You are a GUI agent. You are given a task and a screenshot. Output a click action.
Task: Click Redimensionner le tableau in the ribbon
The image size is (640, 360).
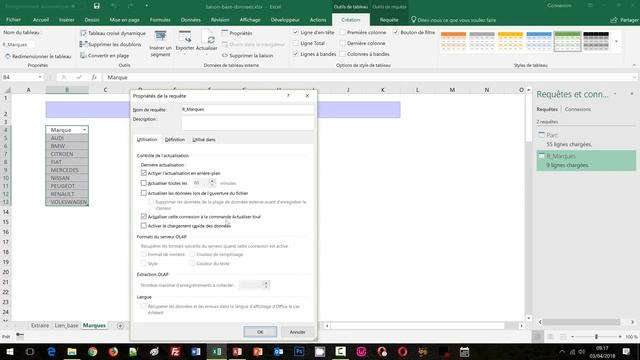38,56
